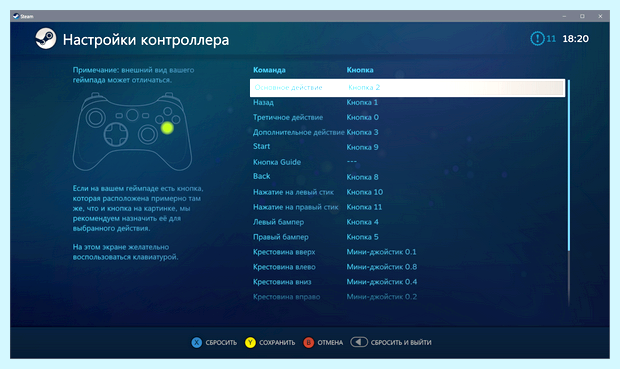This screenshot has width=620, height=369.
Task: Select the Крестовина влево row
Action: click(407, 267)
